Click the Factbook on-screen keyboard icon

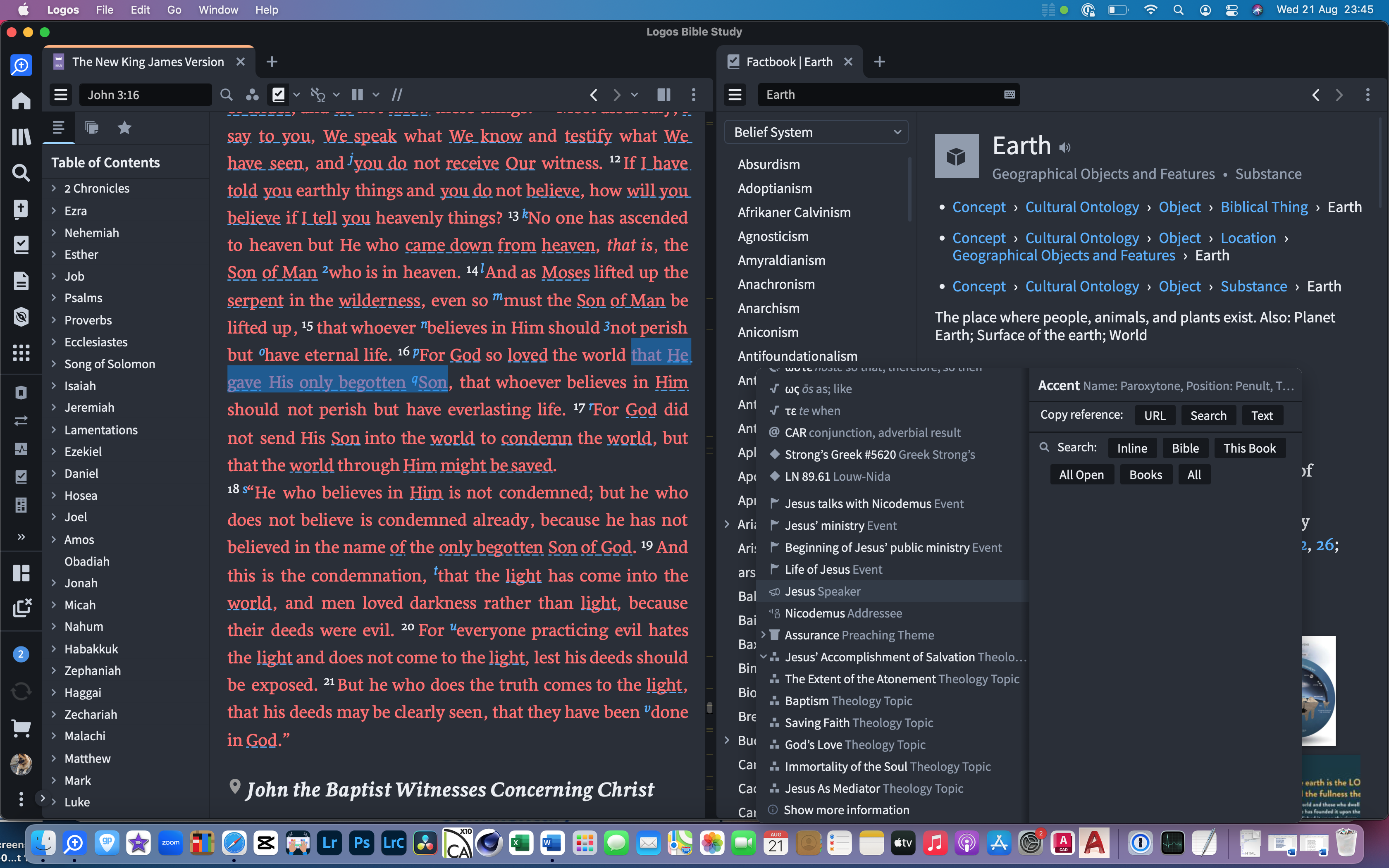[1010, 95]
